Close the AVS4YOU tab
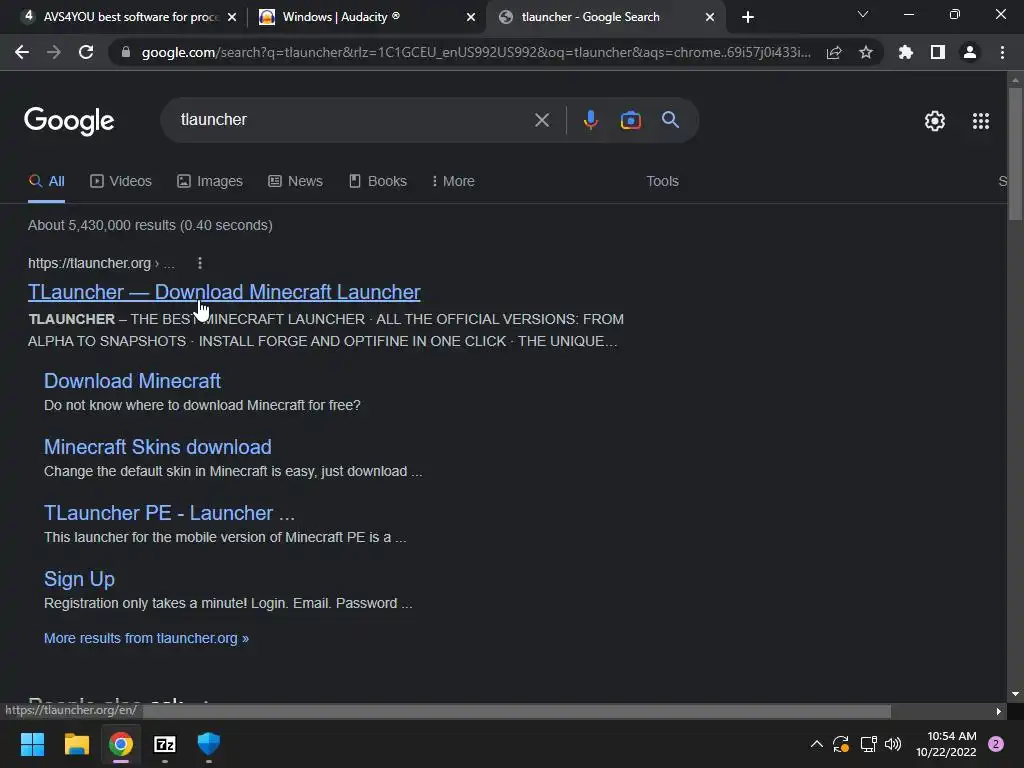 [232, 17]
